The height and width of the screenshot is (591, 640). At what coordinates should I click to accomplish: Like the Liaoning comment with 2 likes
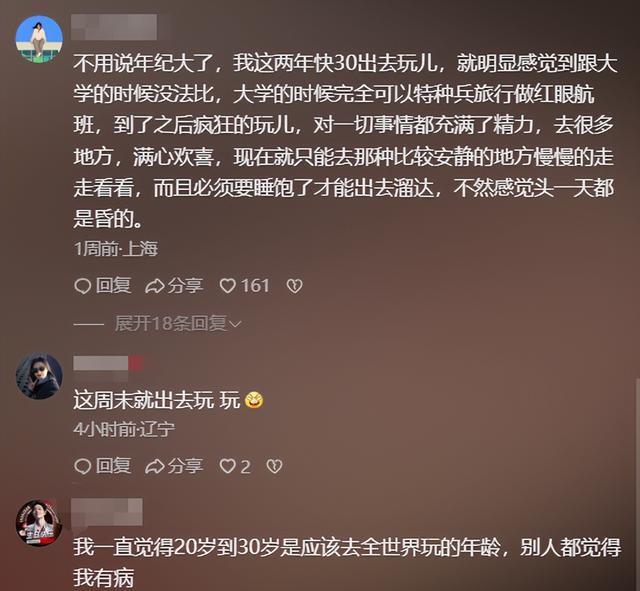[235, 466]
